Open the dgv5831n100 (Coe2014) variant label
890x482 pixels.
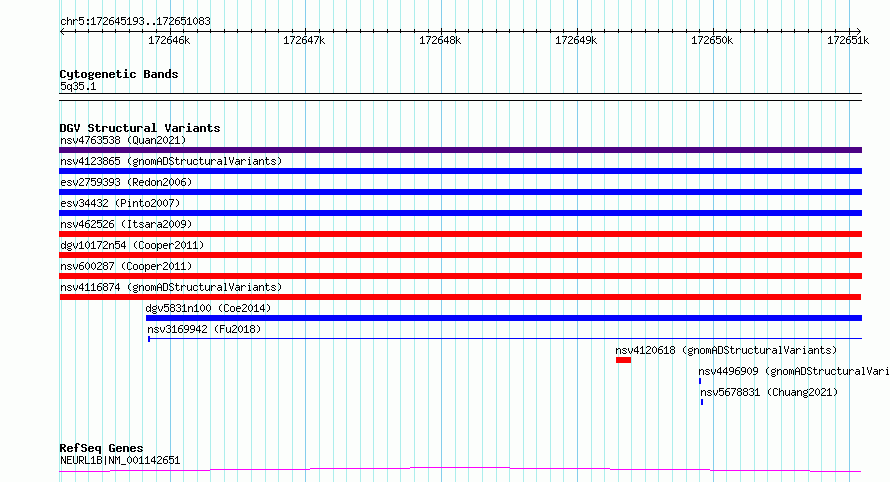coord(208,308)
